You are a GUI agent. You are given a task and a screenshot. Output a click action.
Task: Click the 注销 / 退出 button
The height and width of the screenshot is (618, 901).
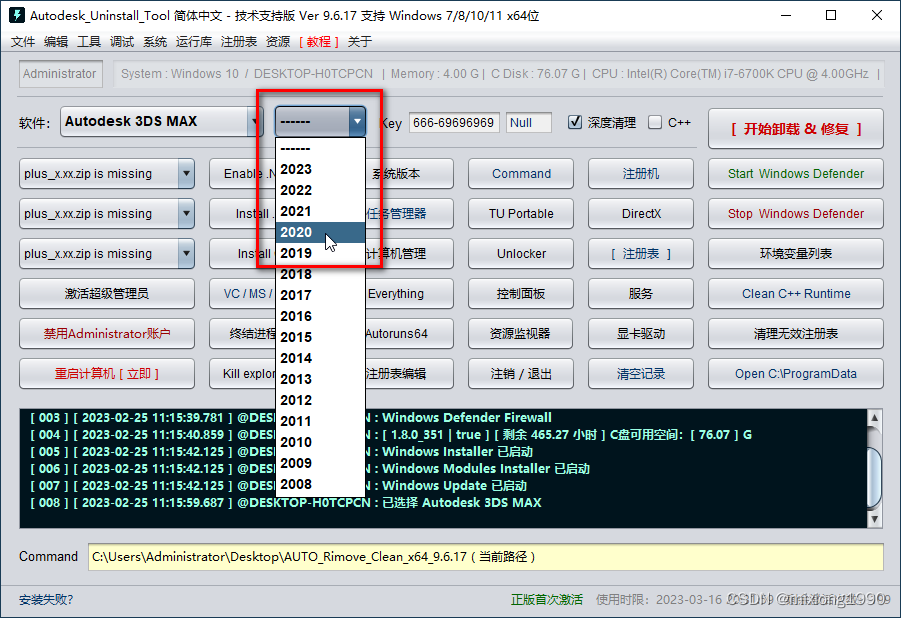[521, 374]
